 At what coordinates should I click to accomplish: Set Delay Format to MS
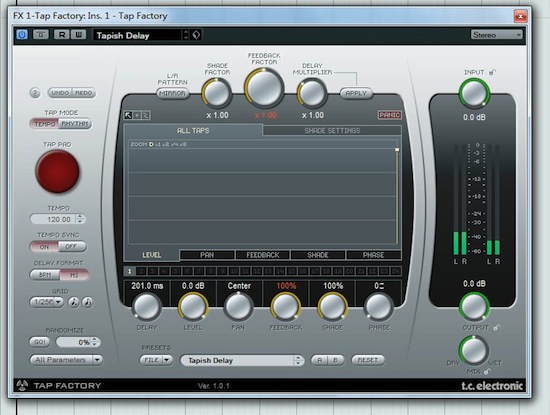point(74,275)
